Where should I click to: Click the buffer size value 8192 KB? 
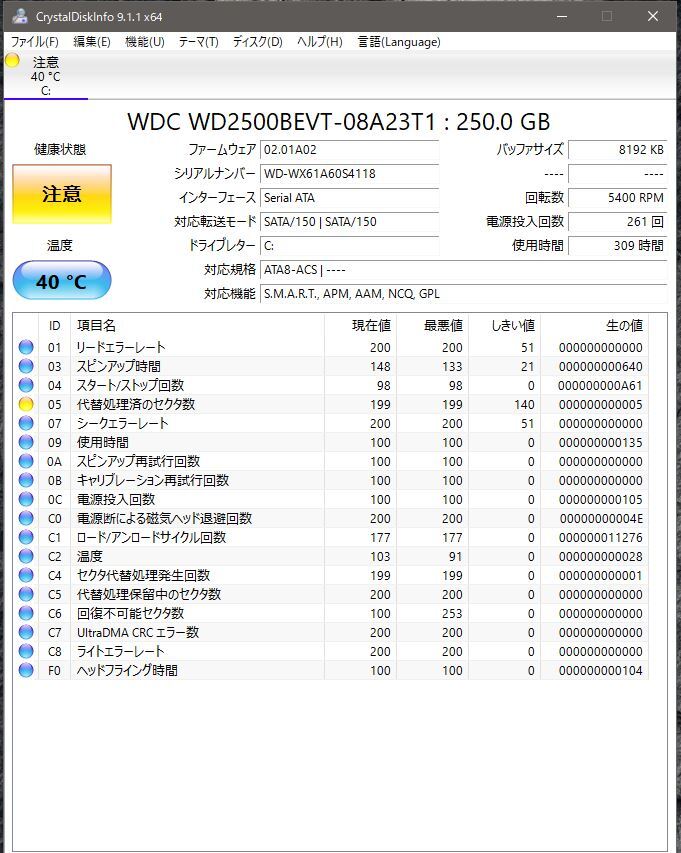pos(617,150)
